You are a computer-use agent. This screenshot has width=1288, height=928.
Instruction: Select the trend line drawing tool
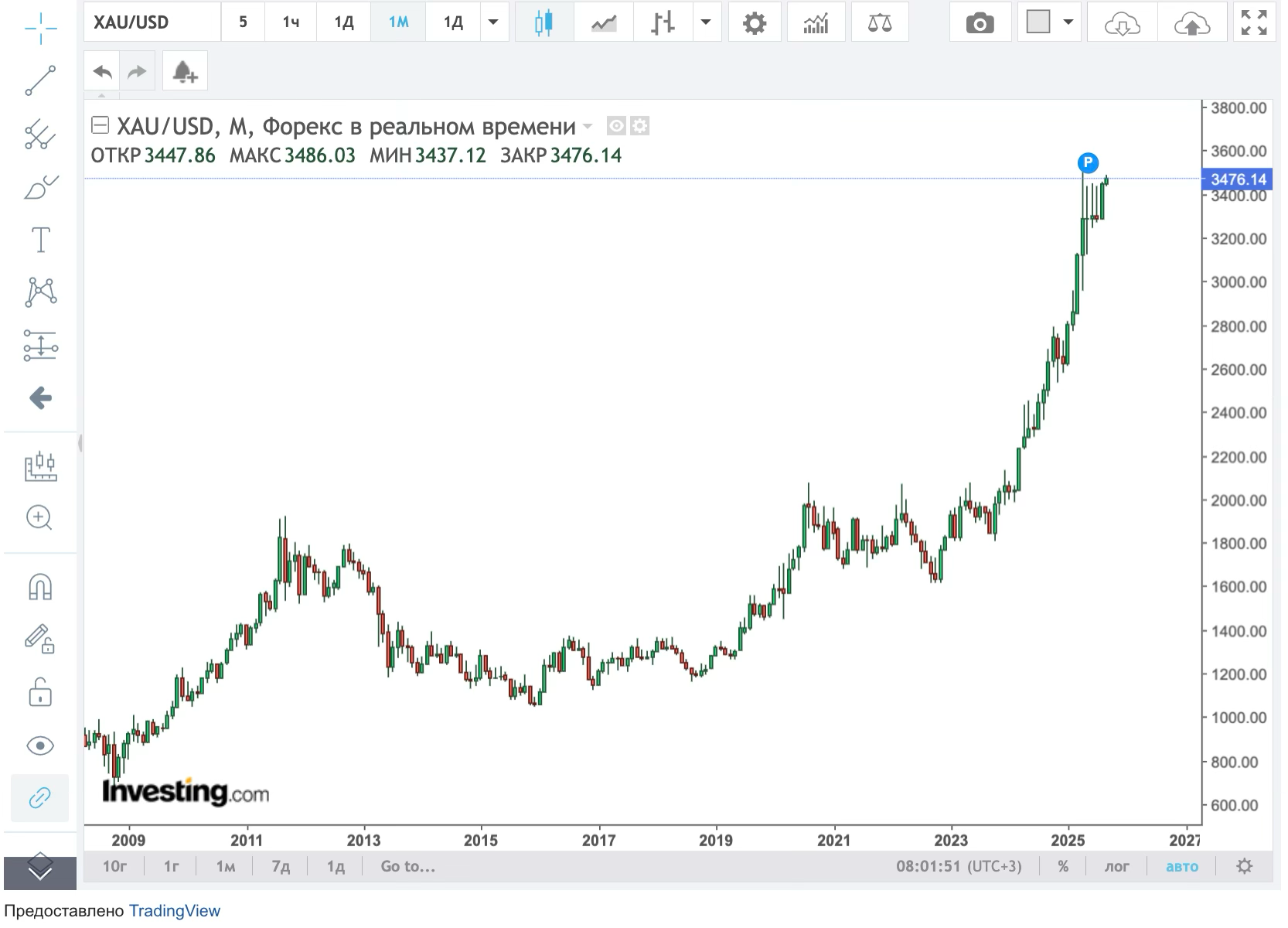[x=40, y=80]
